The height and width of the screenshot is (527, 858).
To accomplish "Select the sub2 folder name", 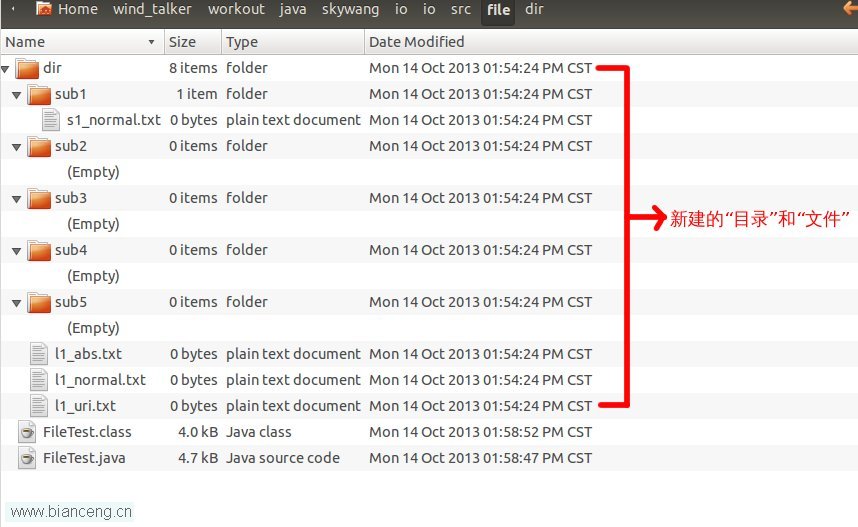I will 71,146.
